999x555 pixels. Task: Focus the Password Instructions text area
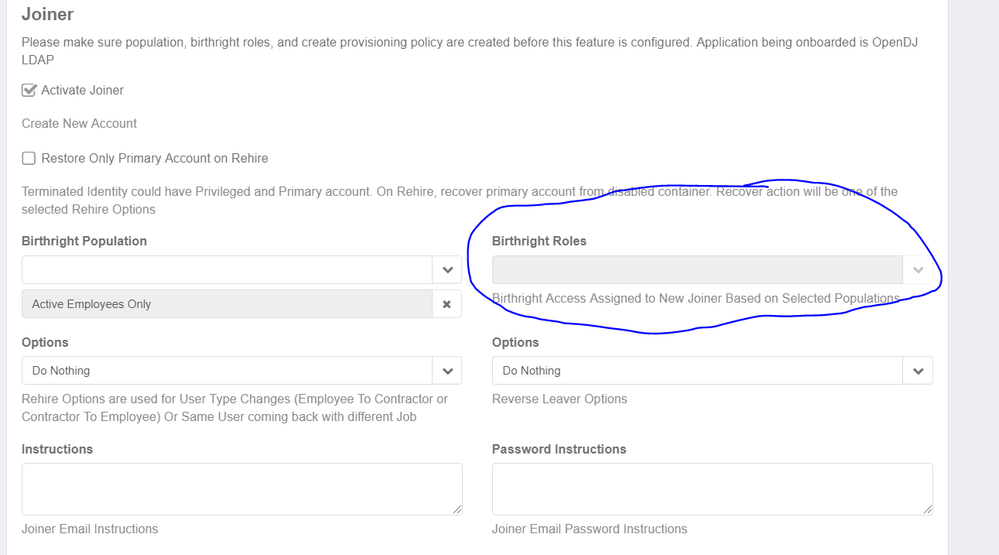click(712, 489)
